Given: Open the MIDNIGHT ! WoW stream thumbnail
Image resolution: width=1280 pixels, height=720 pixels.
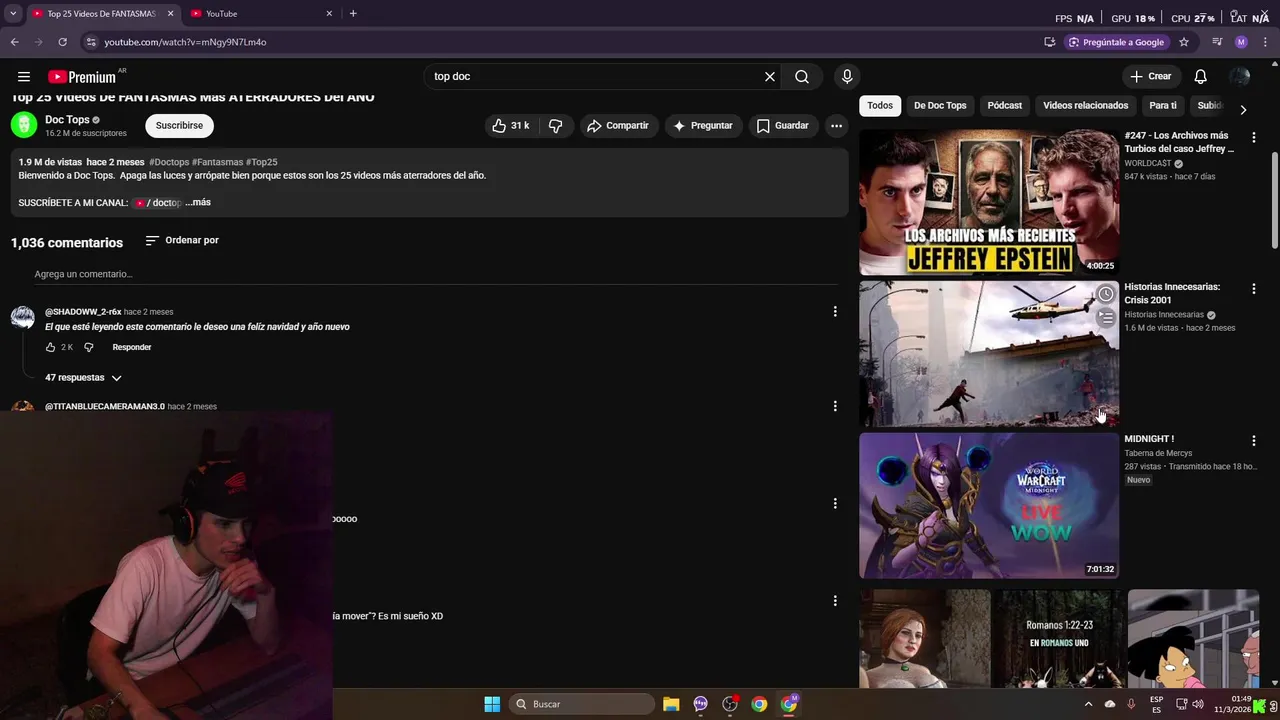Looking at the screenshot, I should (x=989, y=506).
